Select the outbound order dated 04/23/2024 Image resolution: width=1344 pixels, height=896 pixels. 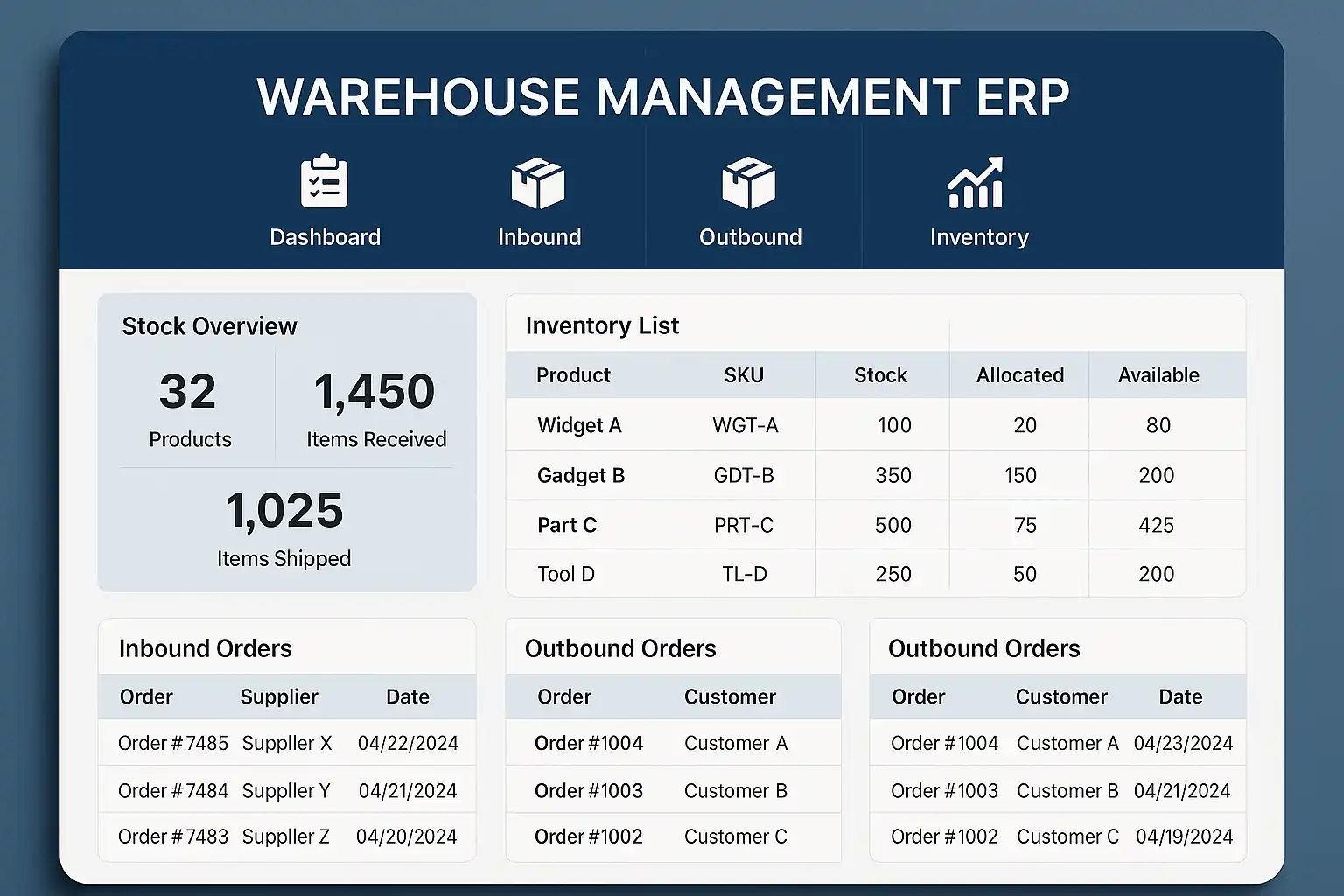(1183, 743)
